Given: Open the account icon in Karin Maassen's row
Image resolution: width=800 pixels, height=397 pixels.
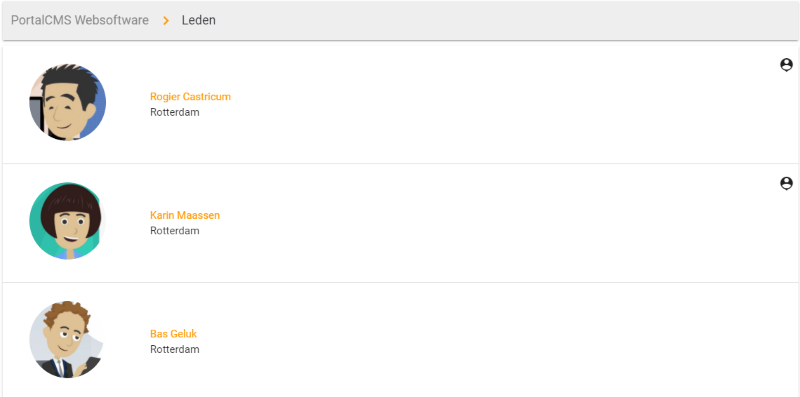Looking at the screenshot, I should pyautogui.click(x=786, y=183).
